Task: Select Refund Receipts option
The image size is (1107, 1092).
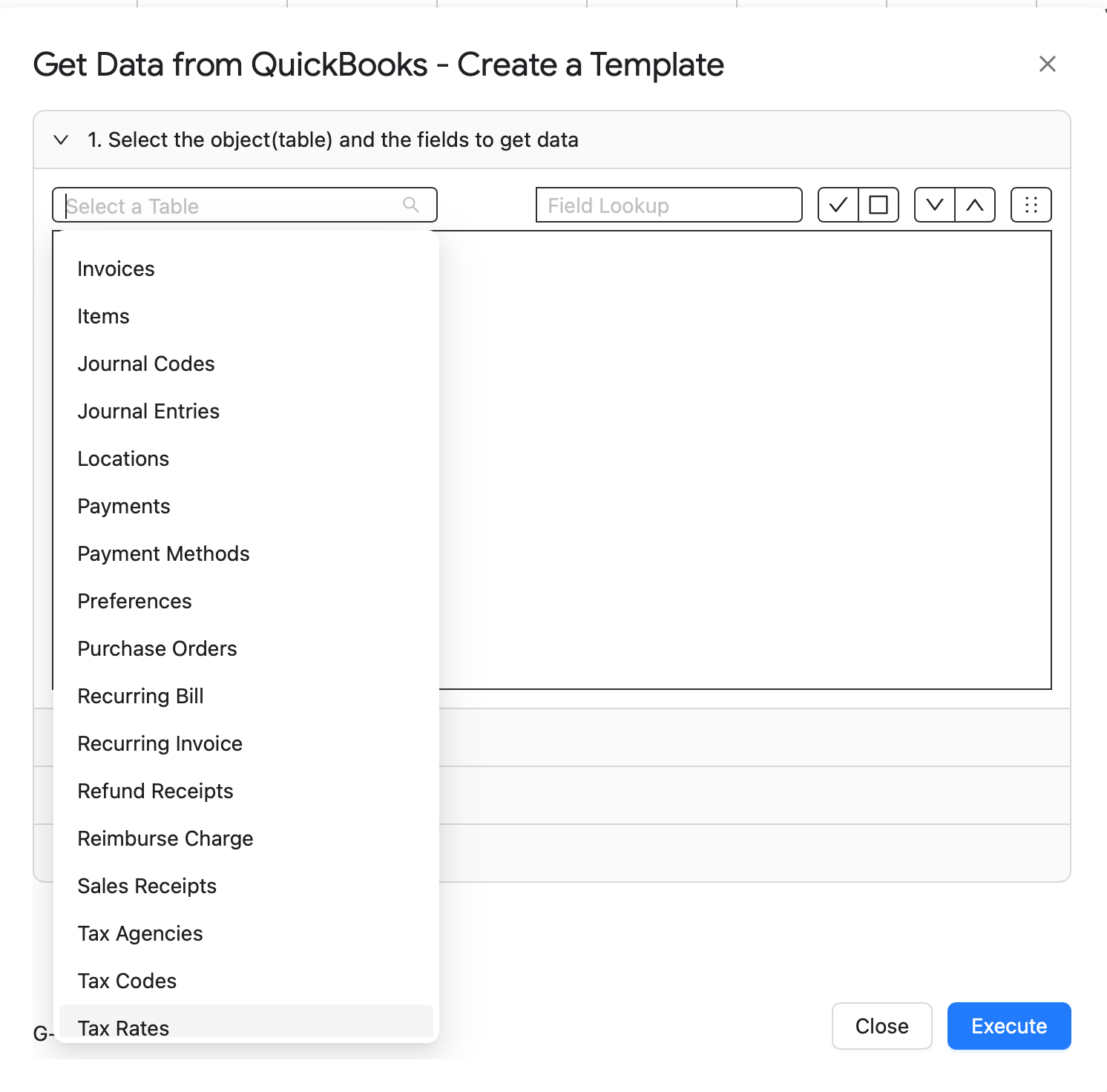Action: click(246, 791)
